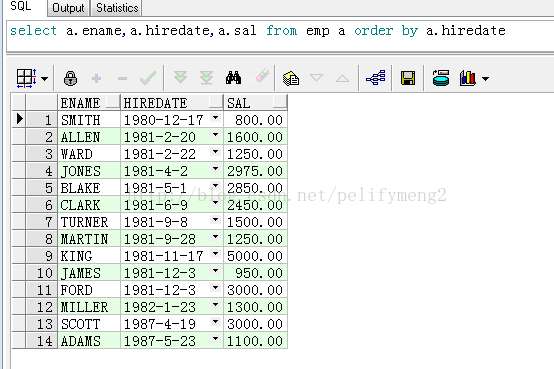Open date dropdown for 1981-2-22
The image size is (554, 369).
pyautogui.click(x=215, y=152)
